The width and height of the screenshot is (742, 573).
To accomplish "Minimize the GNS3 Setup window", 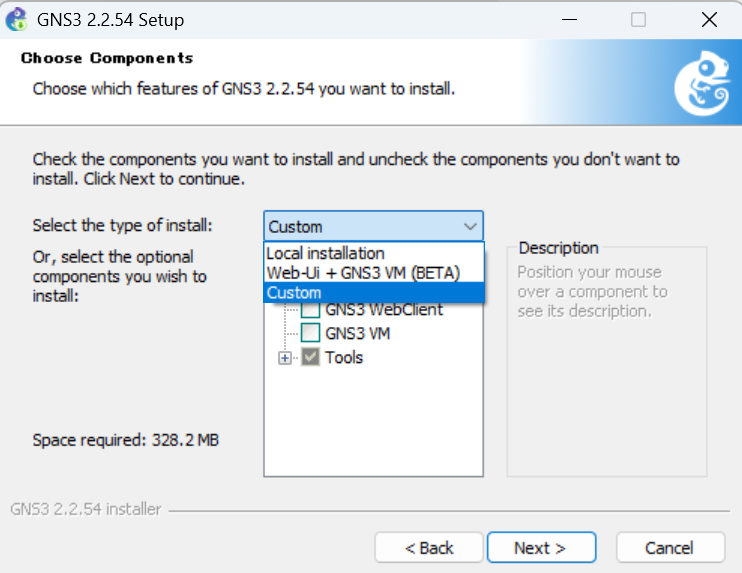I will pyautogui.click(x=569, y=20).
